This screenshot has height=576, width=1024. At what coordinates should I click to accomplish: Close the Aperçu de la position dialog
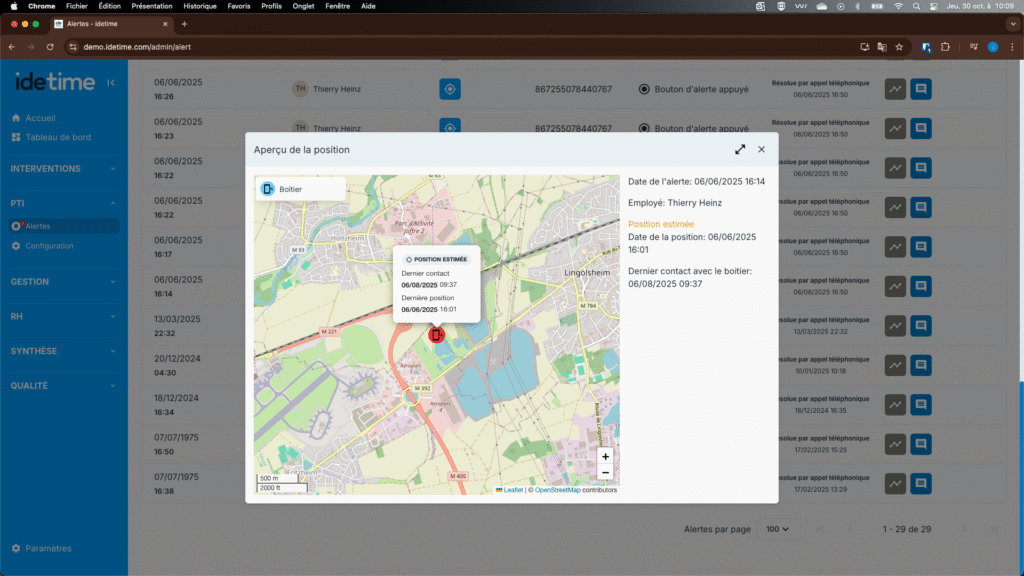pos(761,149)
